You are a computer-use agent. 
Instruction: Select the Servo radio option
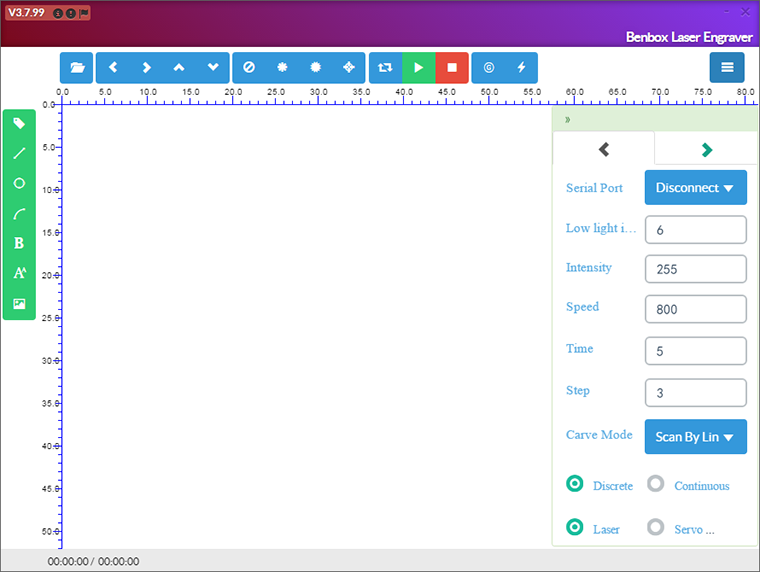[x=656, y=527]
